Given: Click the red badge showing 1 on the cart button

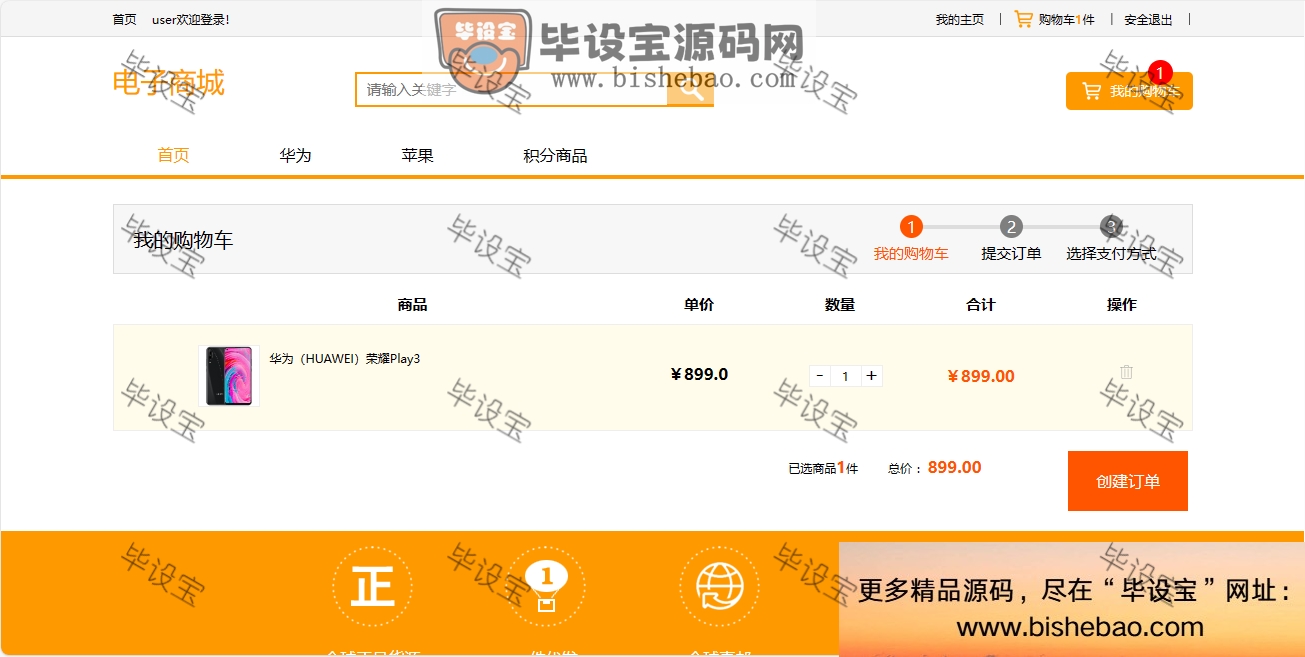Looking at the screenshot, I should [1160, 72].
